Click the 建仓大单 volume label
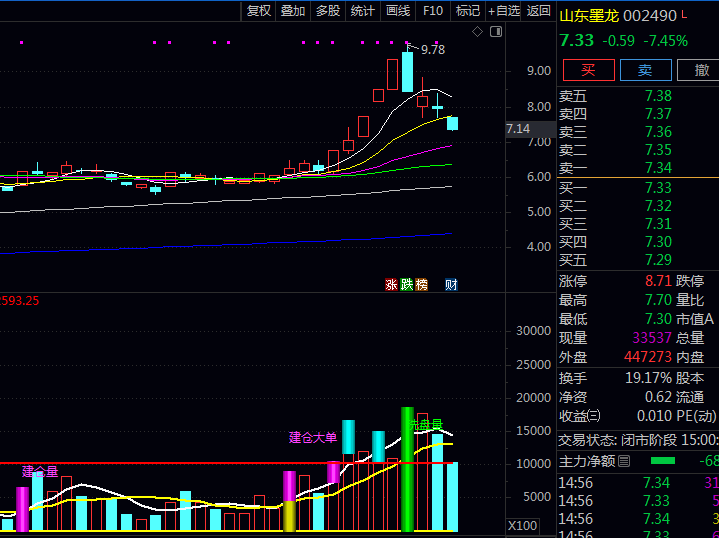The width and height of the screenshot is (719, 538). (x=313, y=438)
